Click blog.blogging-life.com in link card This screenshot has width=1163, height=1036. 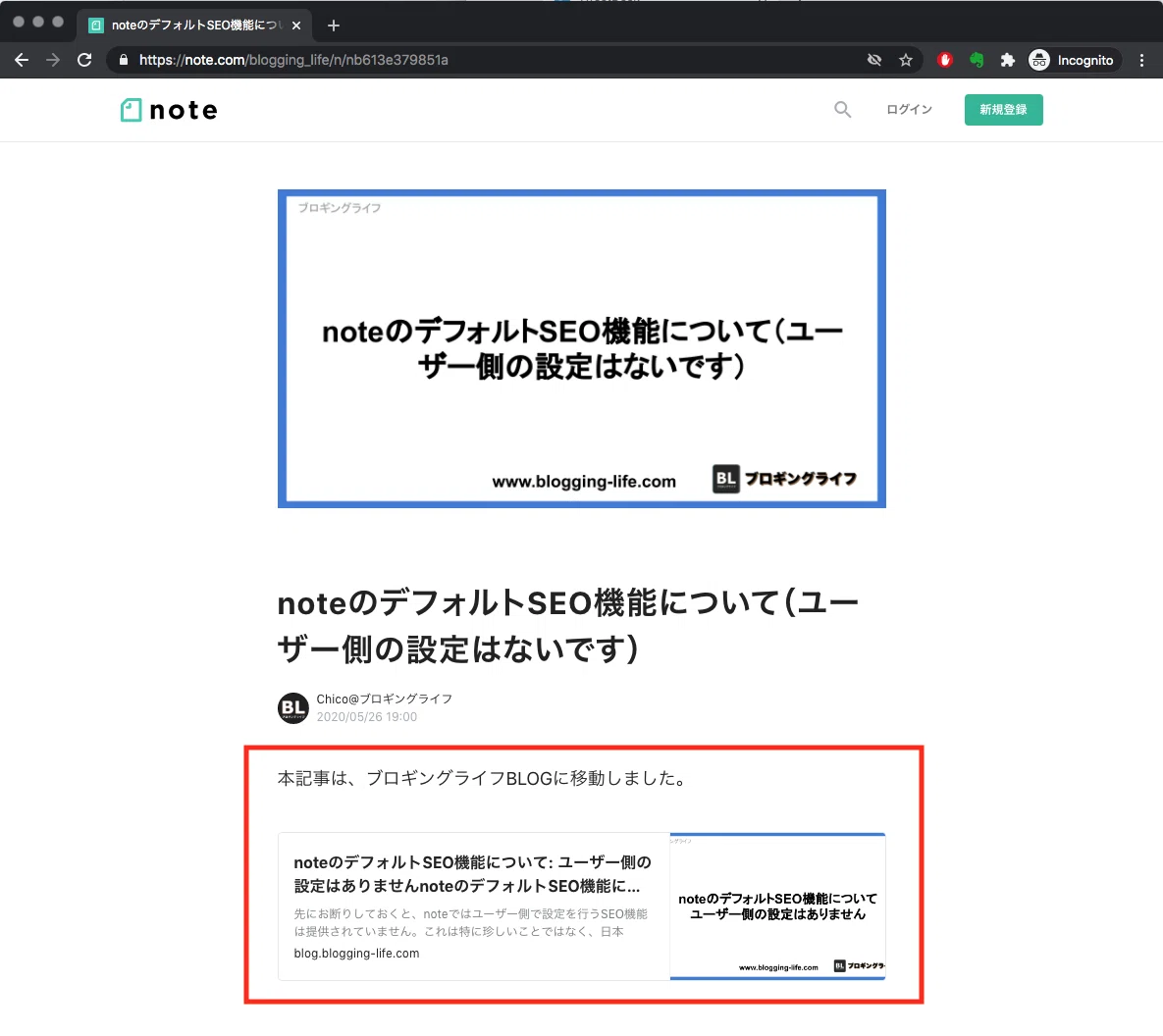pyautogui.click(x=357, y=953)
